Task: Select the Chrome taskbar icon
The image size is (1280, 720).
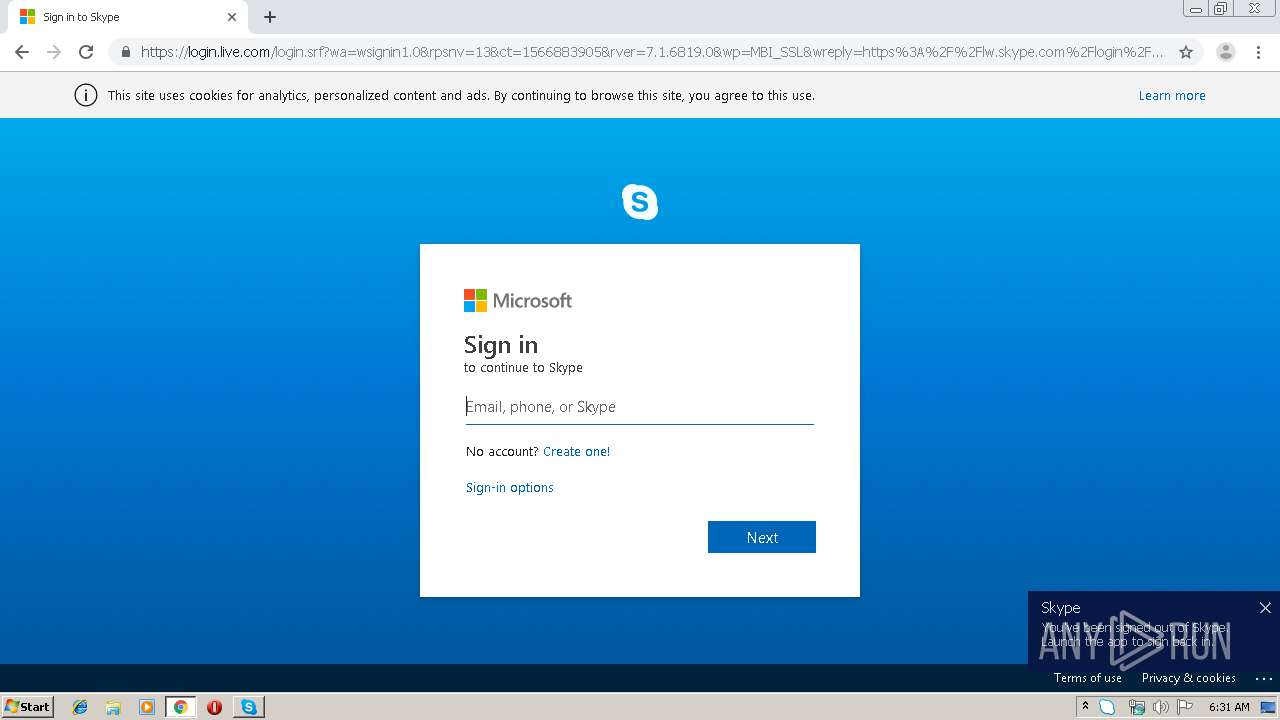Action: [180, 707]
